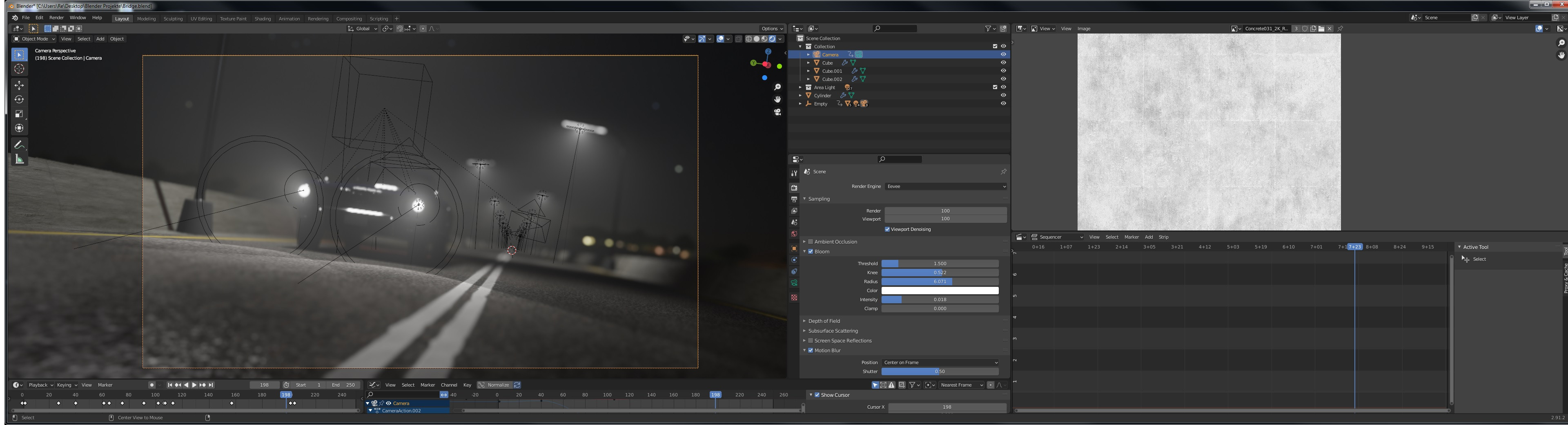
Task: Select the Measure tool
Action: [x=20, y=159]
